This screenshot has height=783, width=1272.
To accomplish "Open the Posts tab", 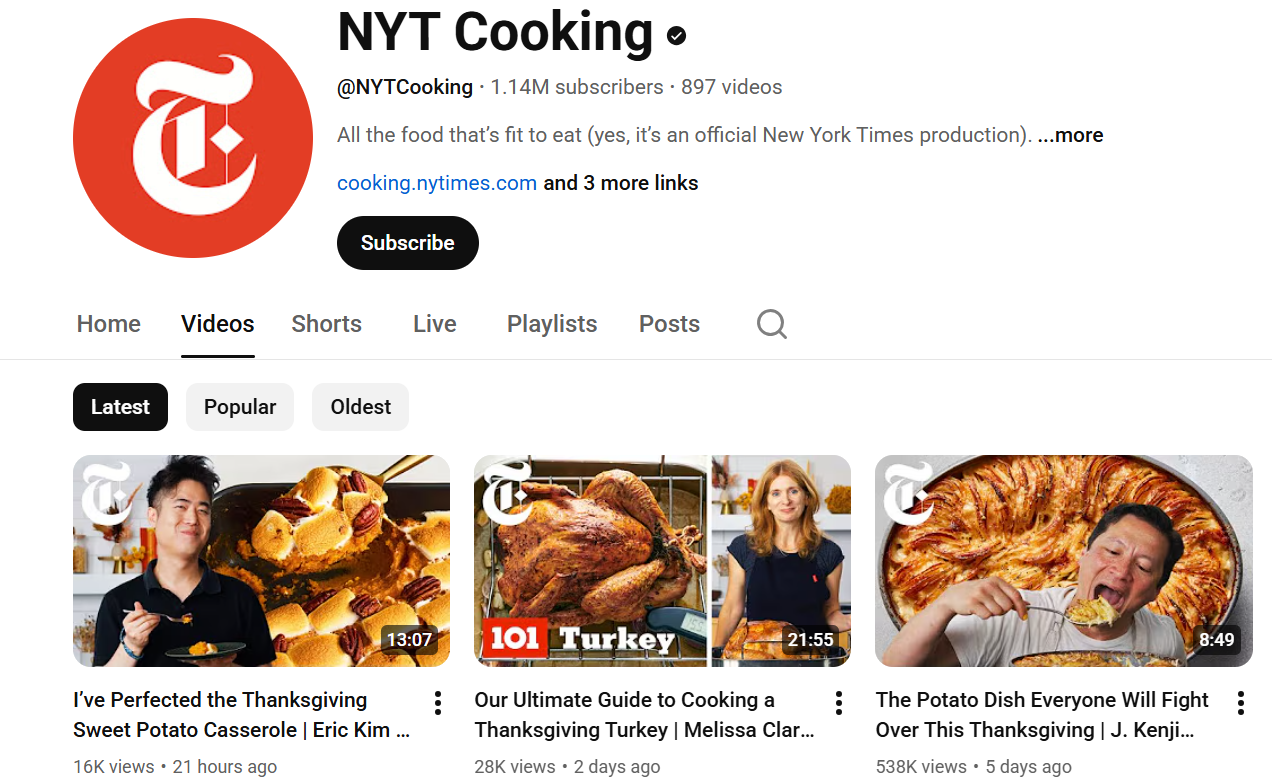I will pos(669,324).
